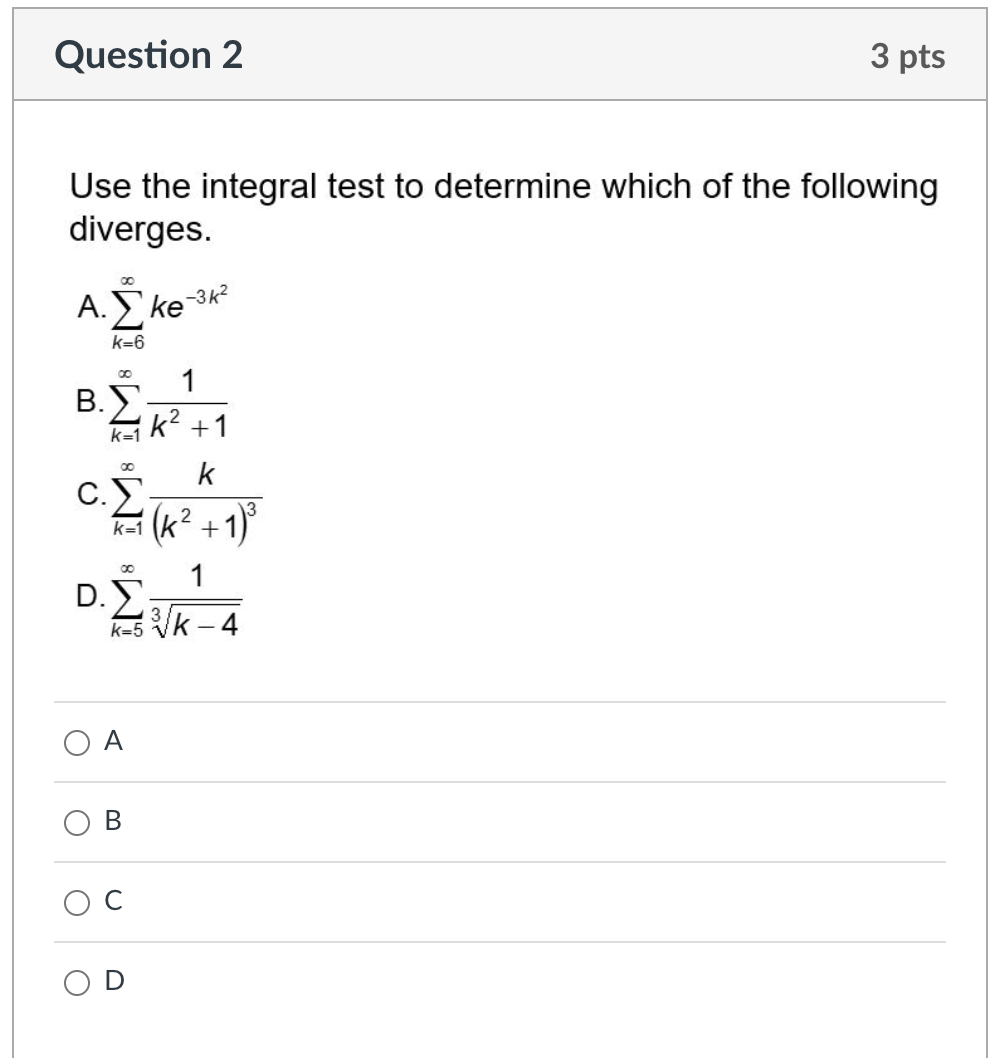Click the answer label D text
The image size is (1004, 1058).
[112, 981]
